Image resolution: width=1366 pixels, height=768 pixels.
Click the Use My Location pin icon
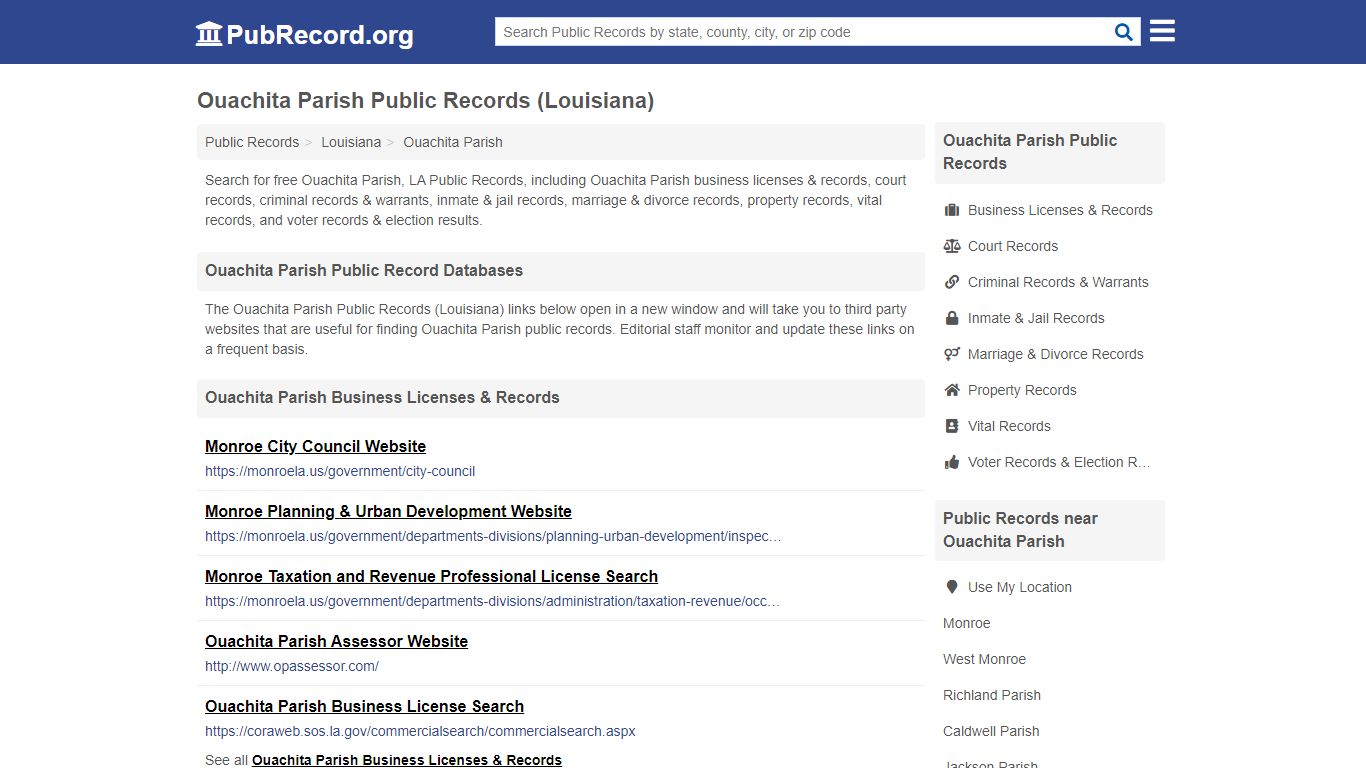pos(952,587)
